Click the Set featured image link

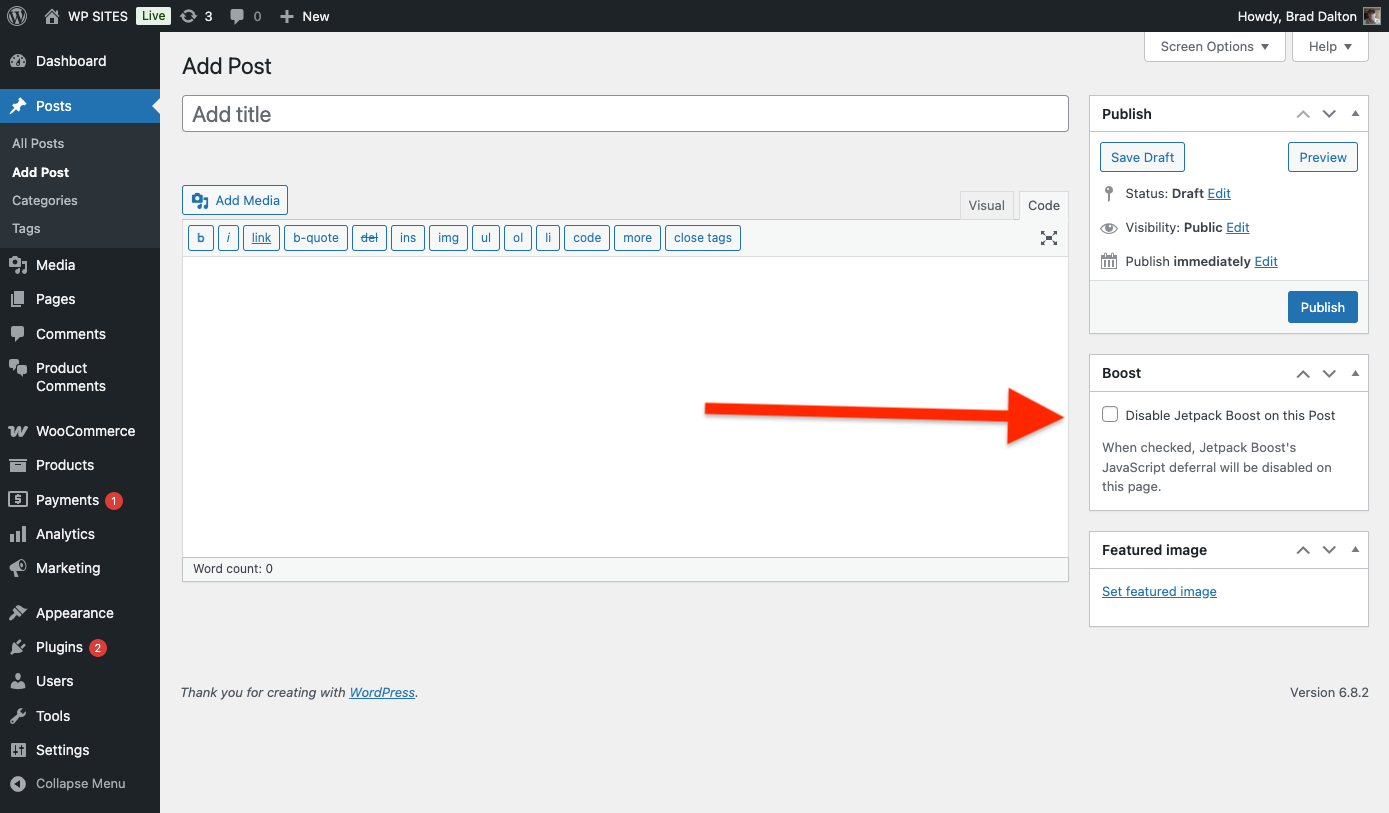pos(1159,591)
